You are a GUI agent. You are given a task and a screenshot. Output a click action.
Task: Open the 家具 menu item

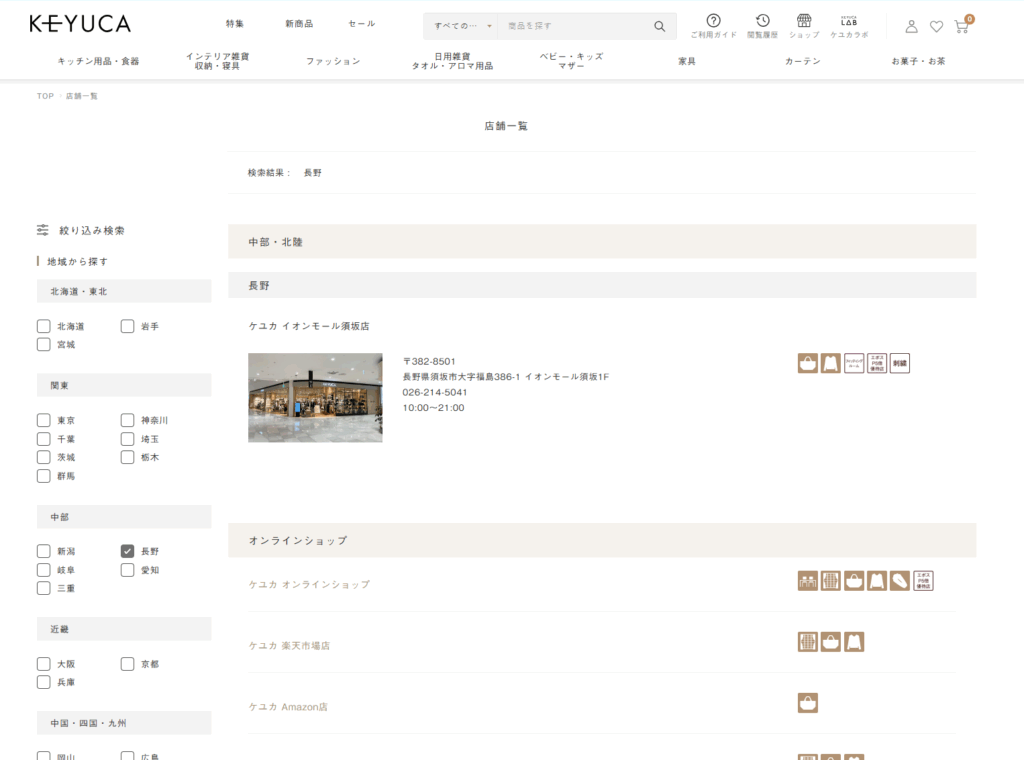[685, 59]
